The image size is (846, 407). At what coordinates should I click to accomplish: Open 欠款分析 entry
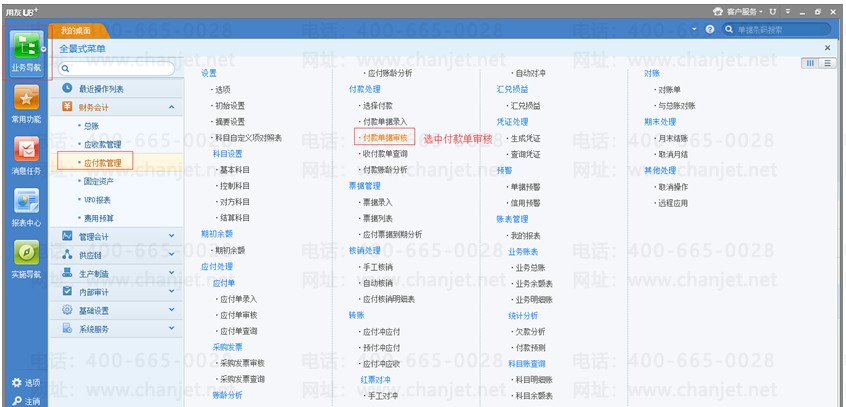pyautogui.click(x=530, y=331)
